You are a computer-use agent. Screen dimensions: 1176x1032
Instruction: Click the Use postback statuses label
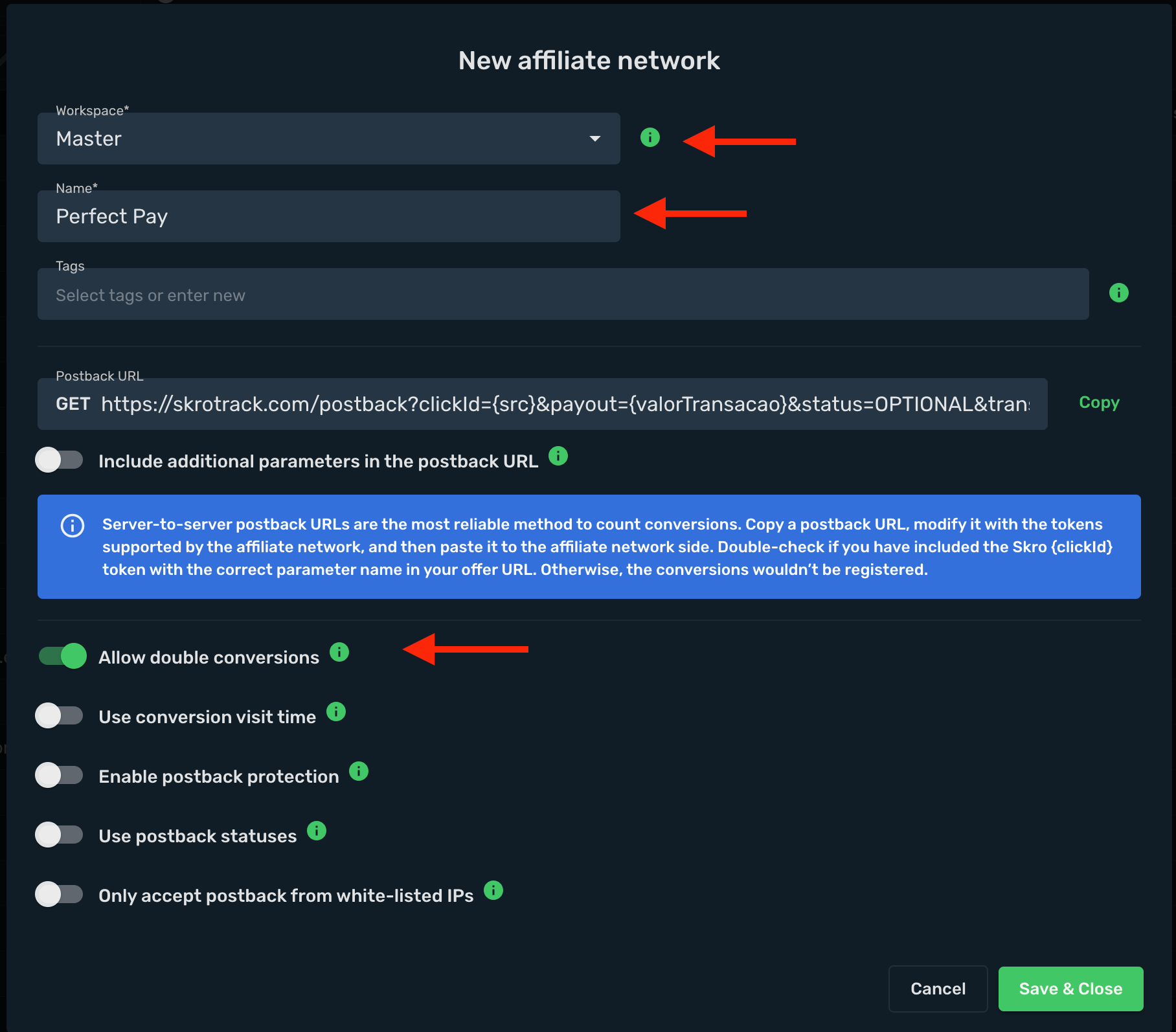point(198,836)
